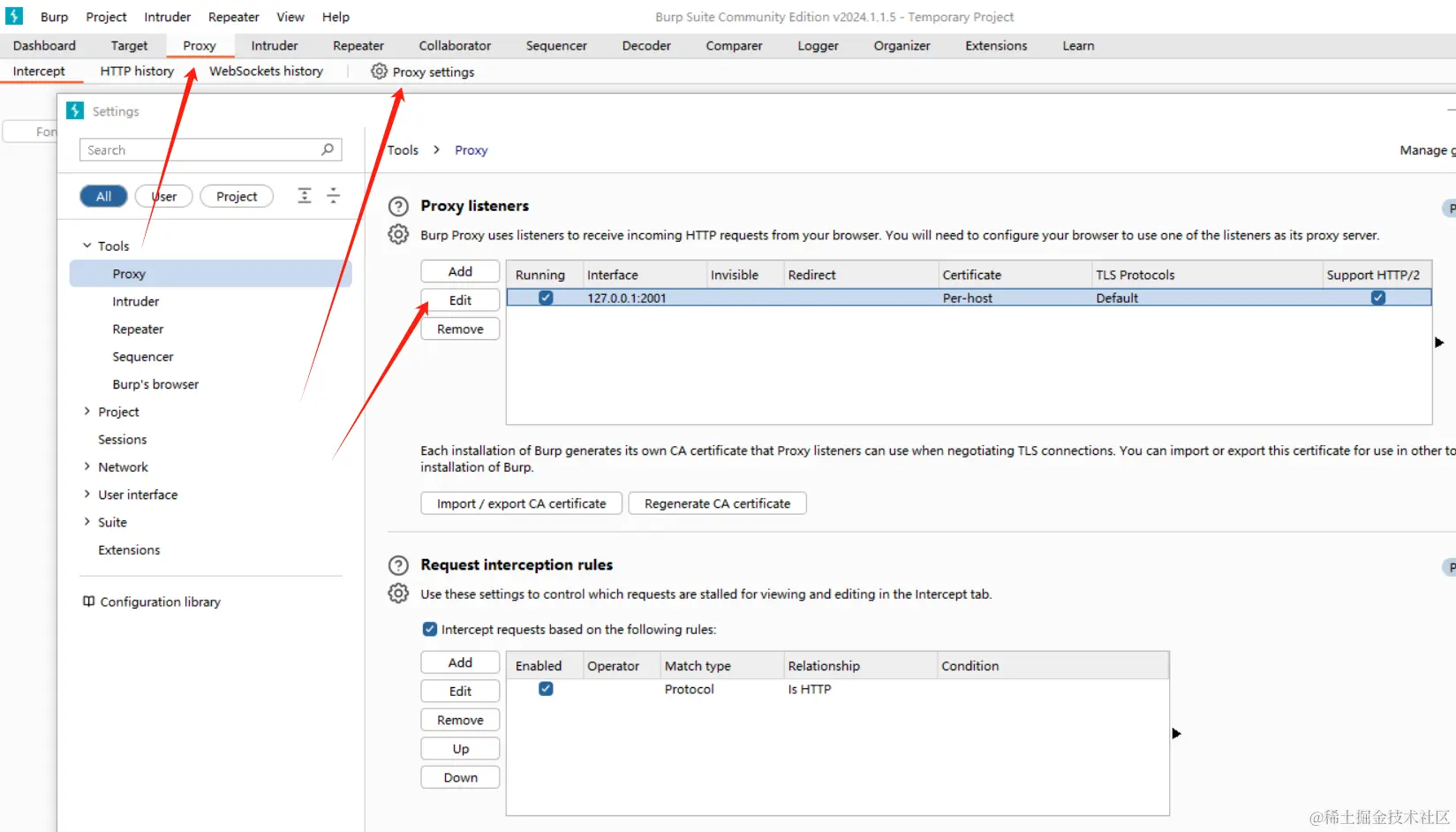Click arrow right of interception rules table

coord(1176,734)
